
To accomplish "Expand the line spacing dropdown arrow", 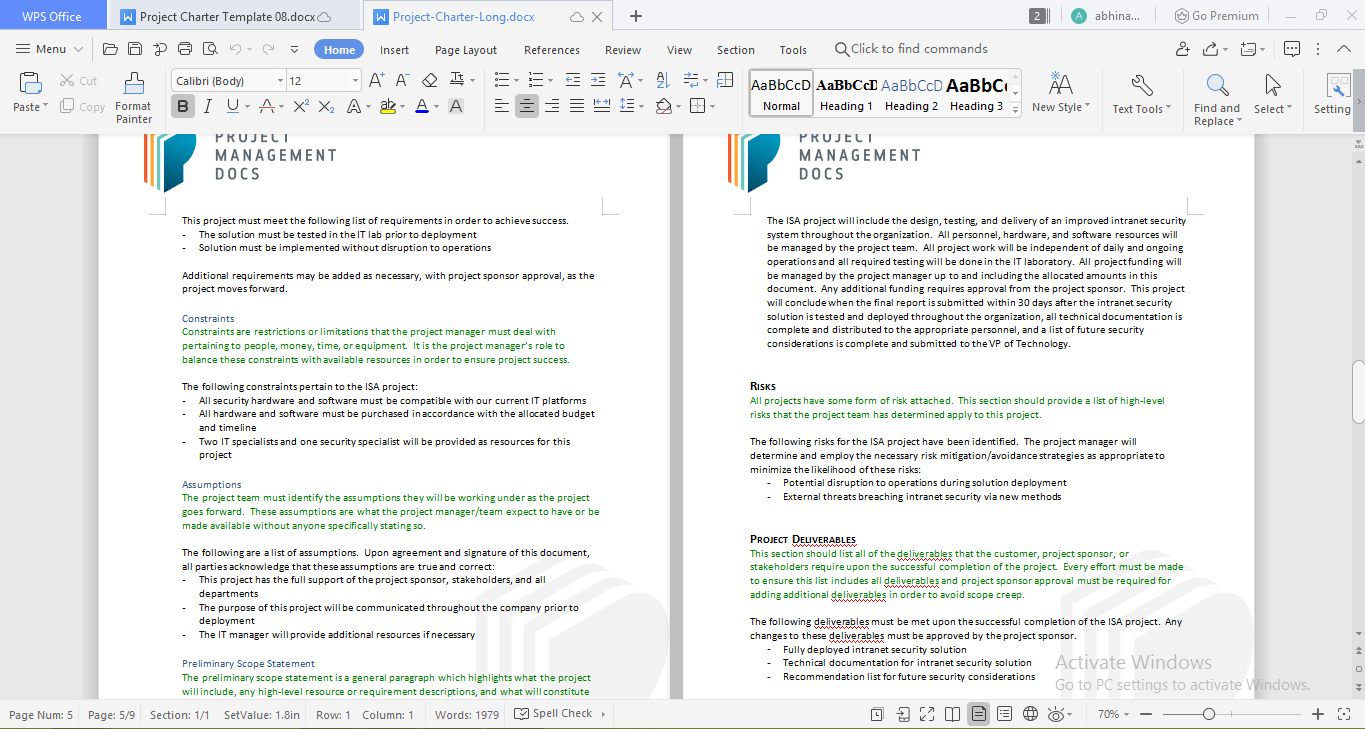I will pyautogui.click(x=640, y=106).
